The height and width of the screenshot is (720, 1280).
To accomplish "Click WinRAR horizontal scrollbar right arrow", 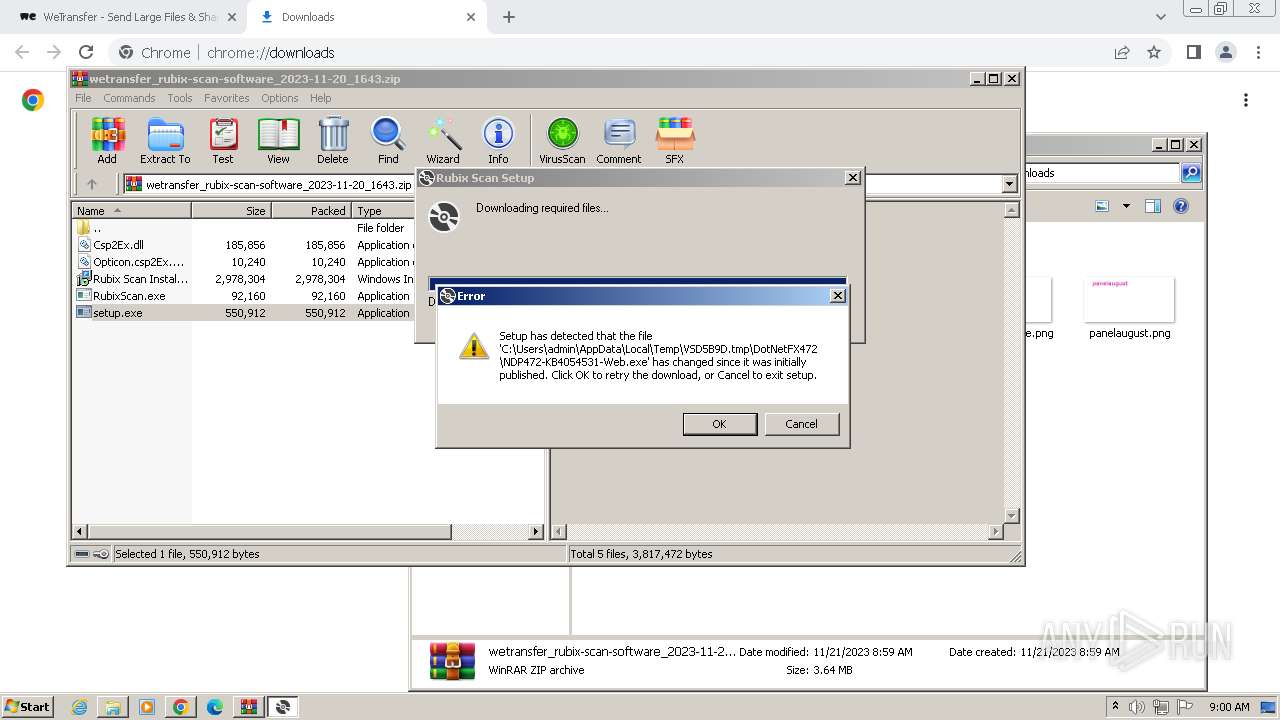I will 536,532.
